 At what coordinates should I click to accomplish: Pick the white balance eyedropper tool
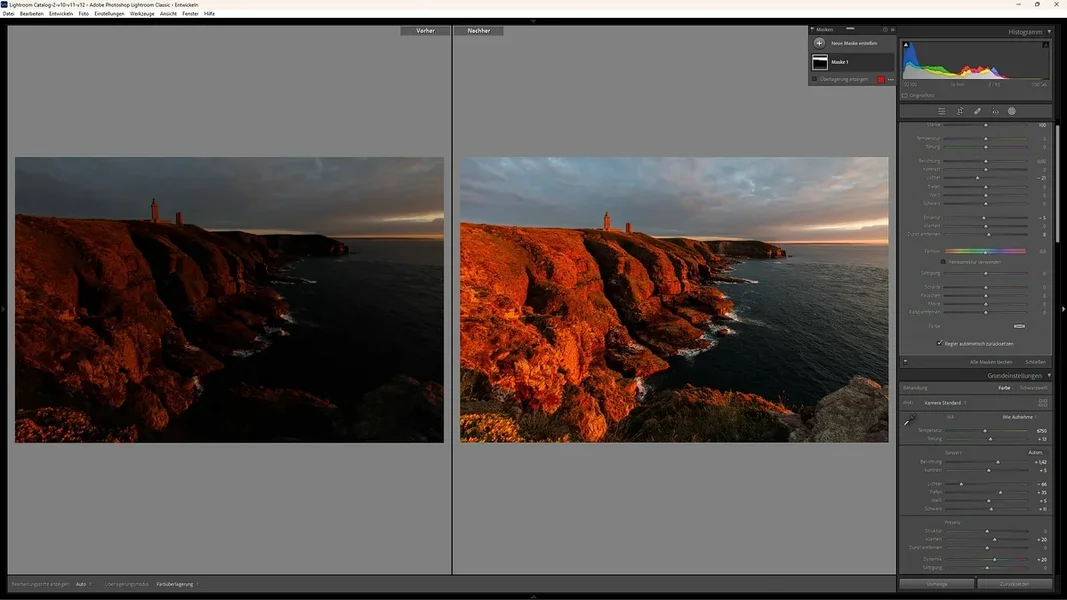point(910,421)
